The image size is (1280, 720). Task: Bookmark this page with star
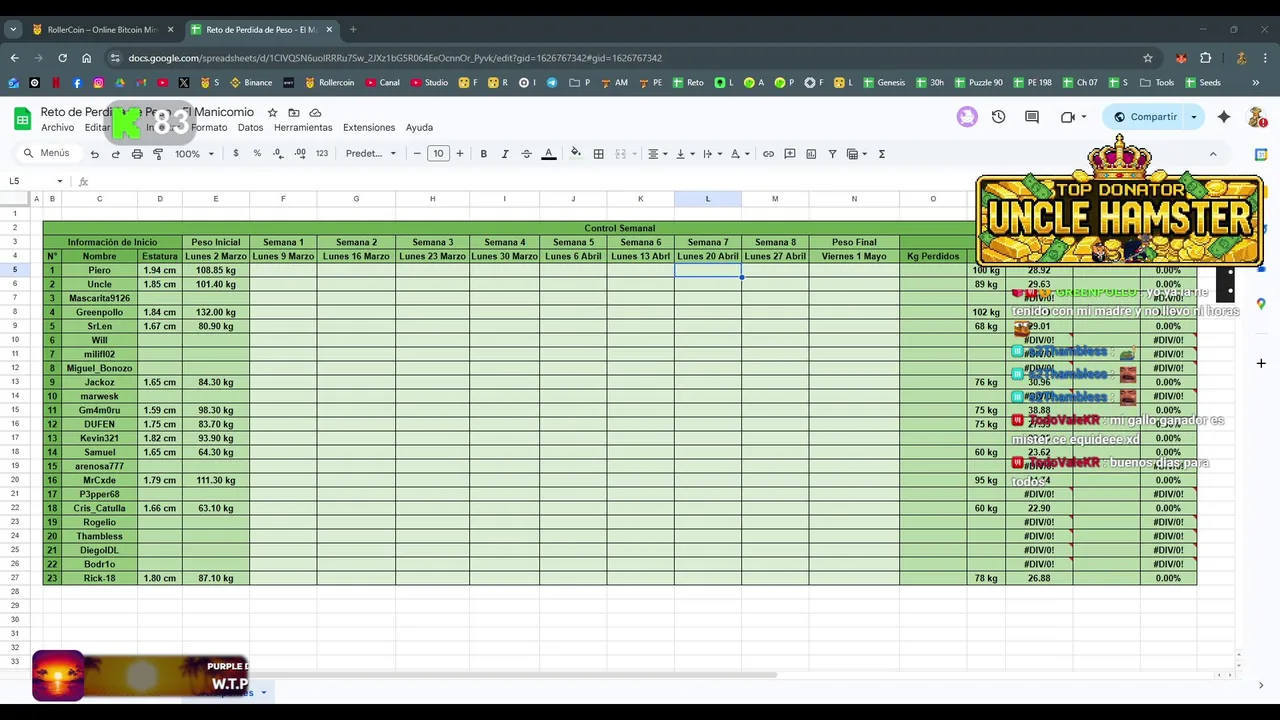click(x=1148, y=58)
